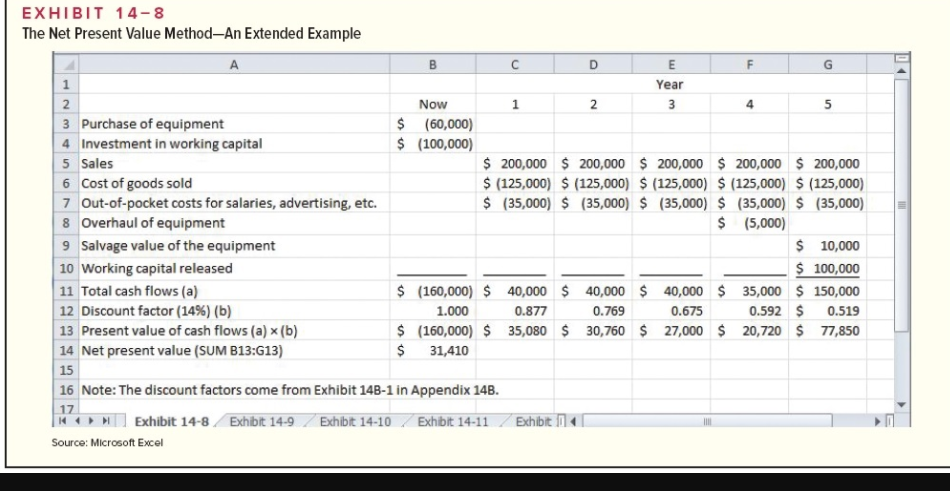Click 'Out-of-pocket costs for salaries' cell
950x491 pixels.
(x=234, y=203)
